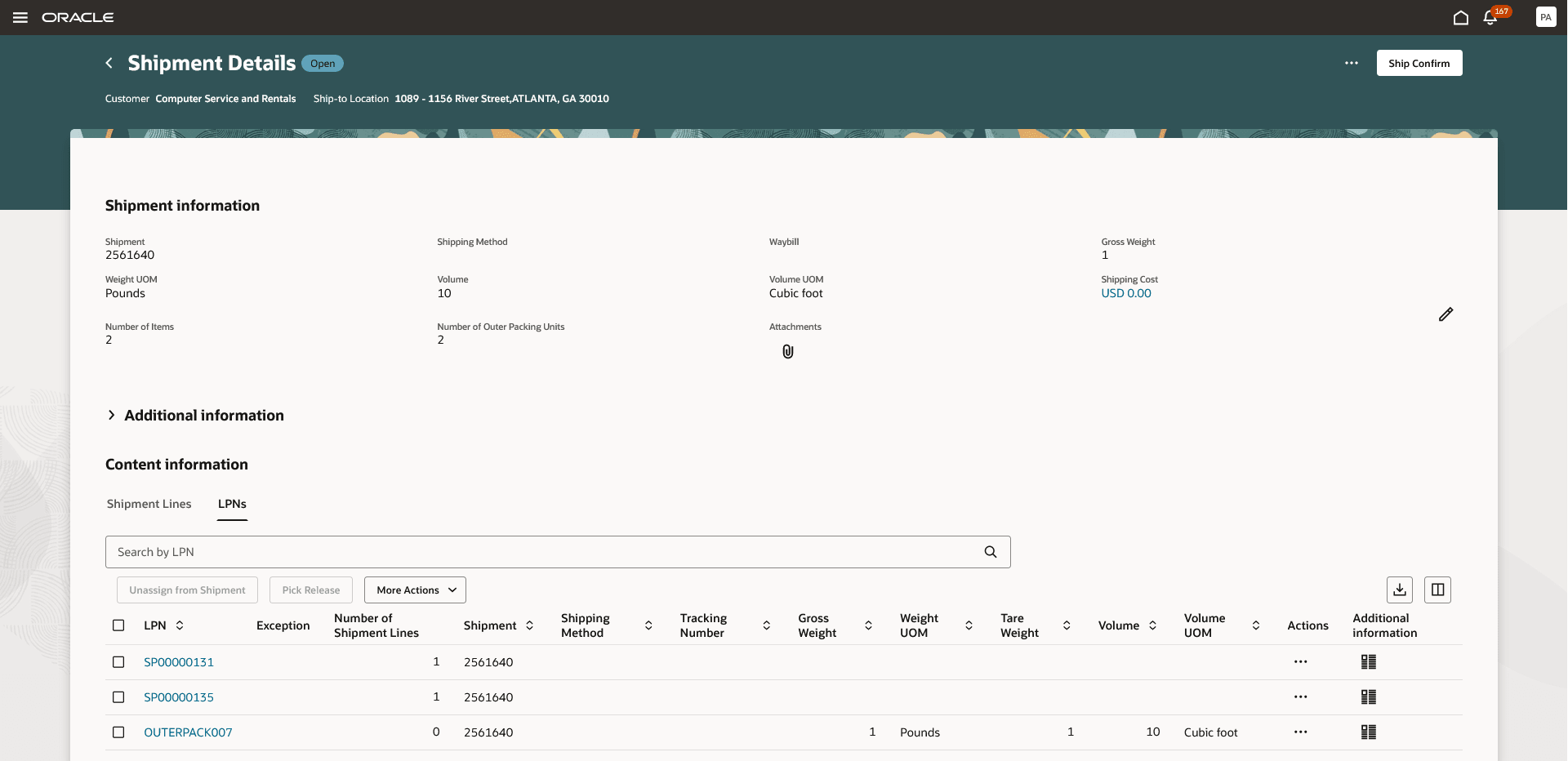The image size is (1568, 761).
Task: Edit shipment information with pencil icon
Action: pos(1445,314)
